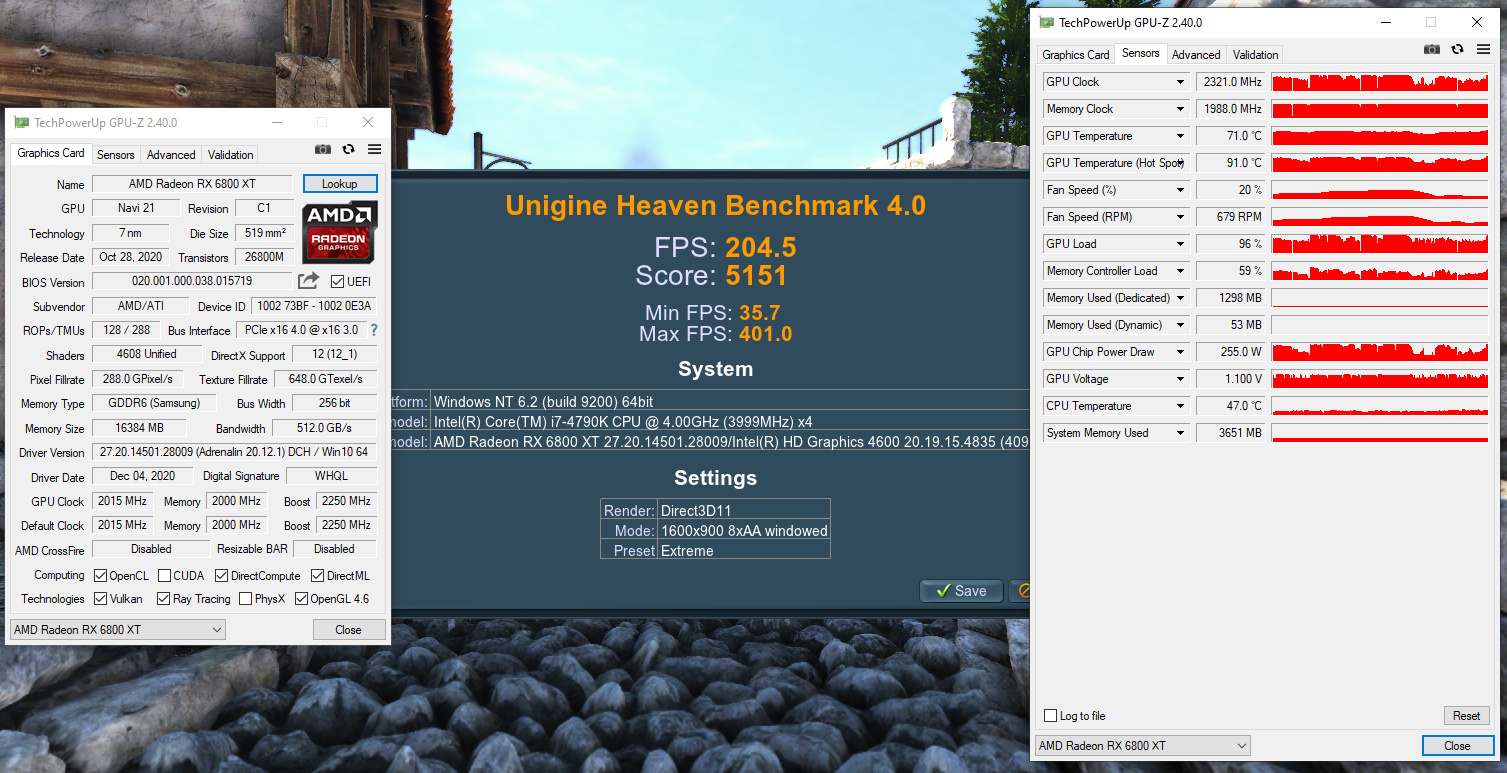The height and width of the screenshot is (773, 1507).
Task: Click the Close button in the Sensors window
Action: coord(1457,746)
